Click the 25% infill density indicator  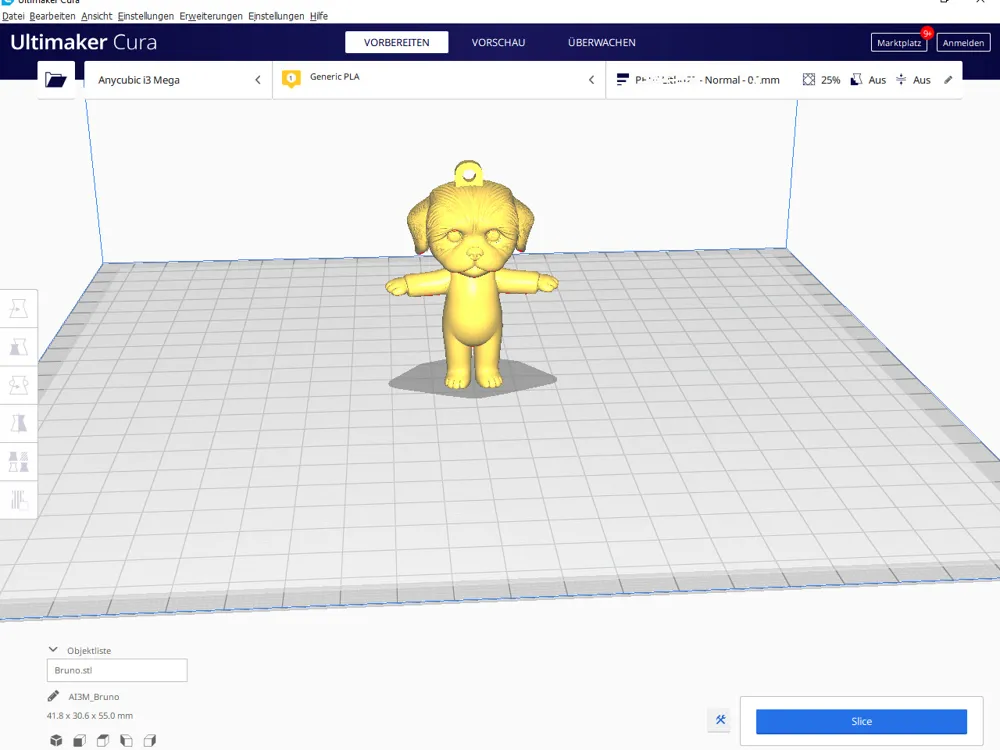pos(822,79)
